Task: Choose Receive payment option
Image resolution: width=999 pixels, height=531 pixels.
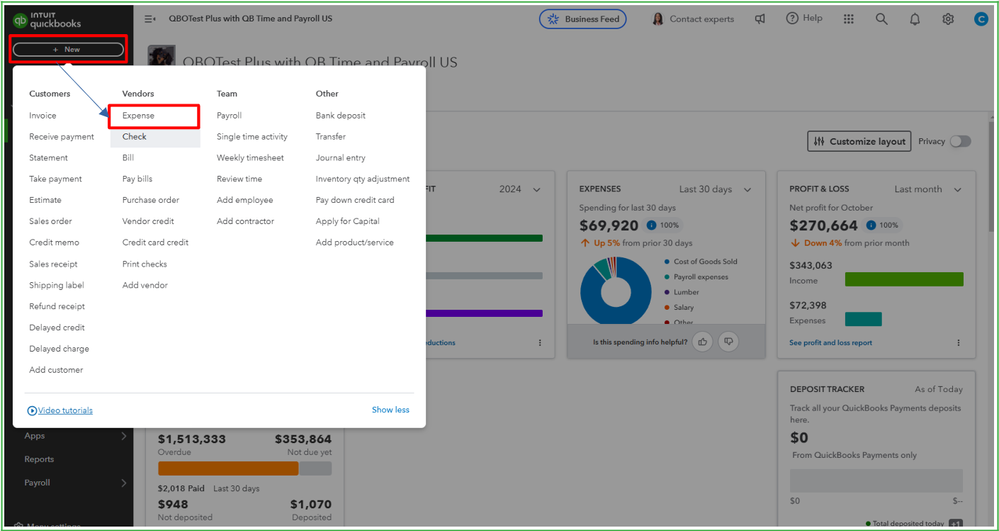Action: tap(61, 136)
